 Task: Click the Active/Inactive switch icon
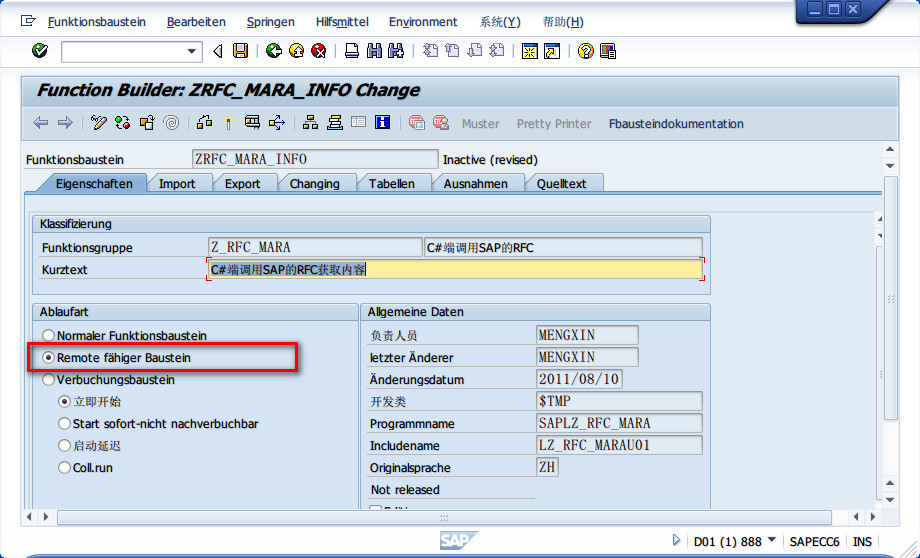pos(122,123)
